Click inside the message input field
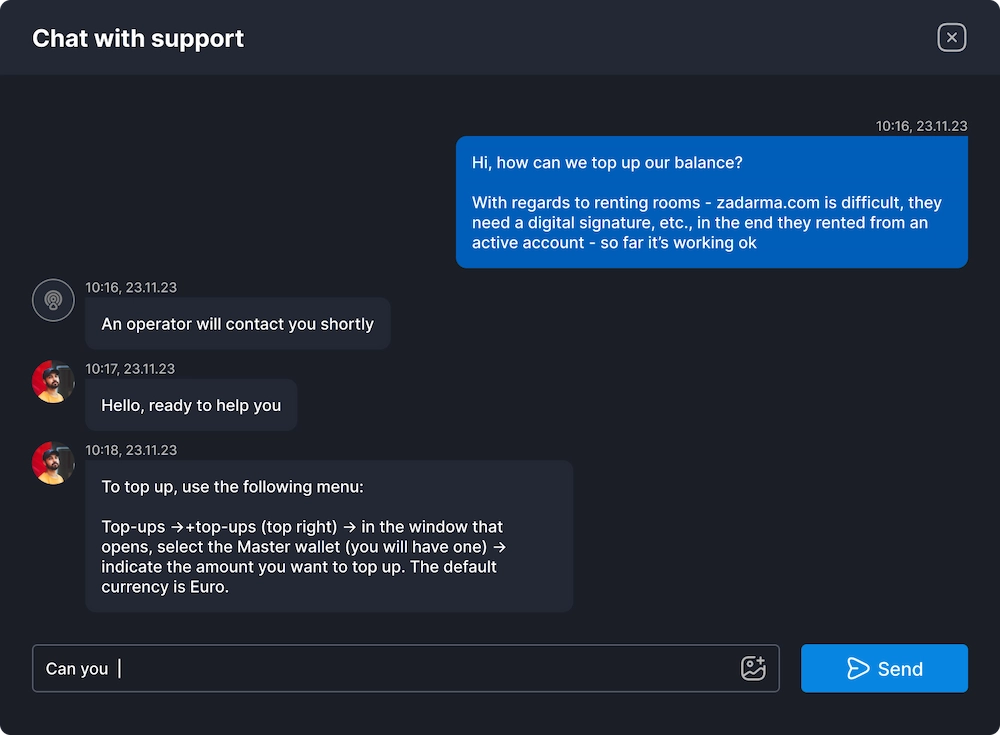 coord(400,668)
